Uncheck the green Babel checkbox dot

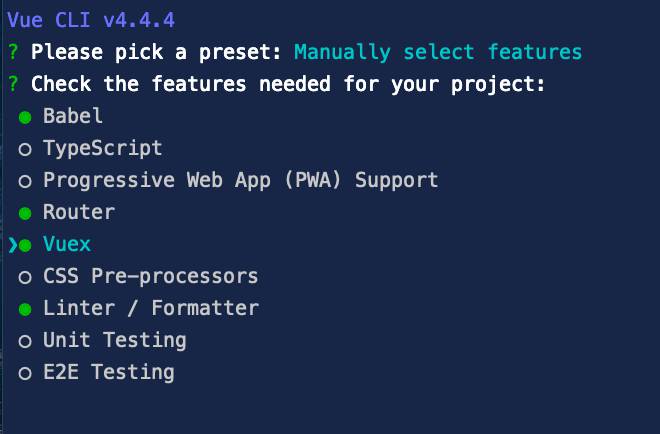25,117
